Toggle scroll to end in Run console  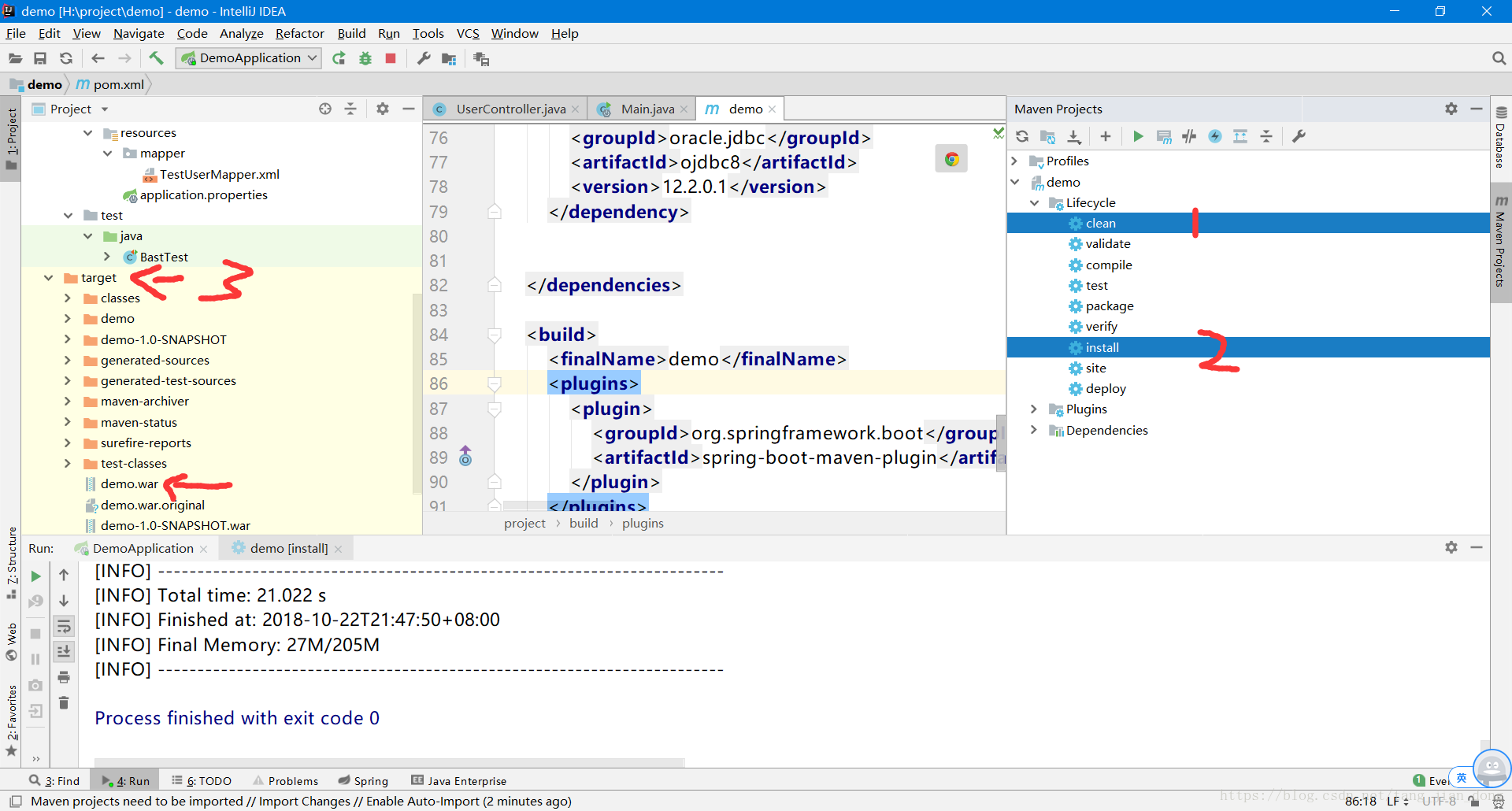(64, 652)
